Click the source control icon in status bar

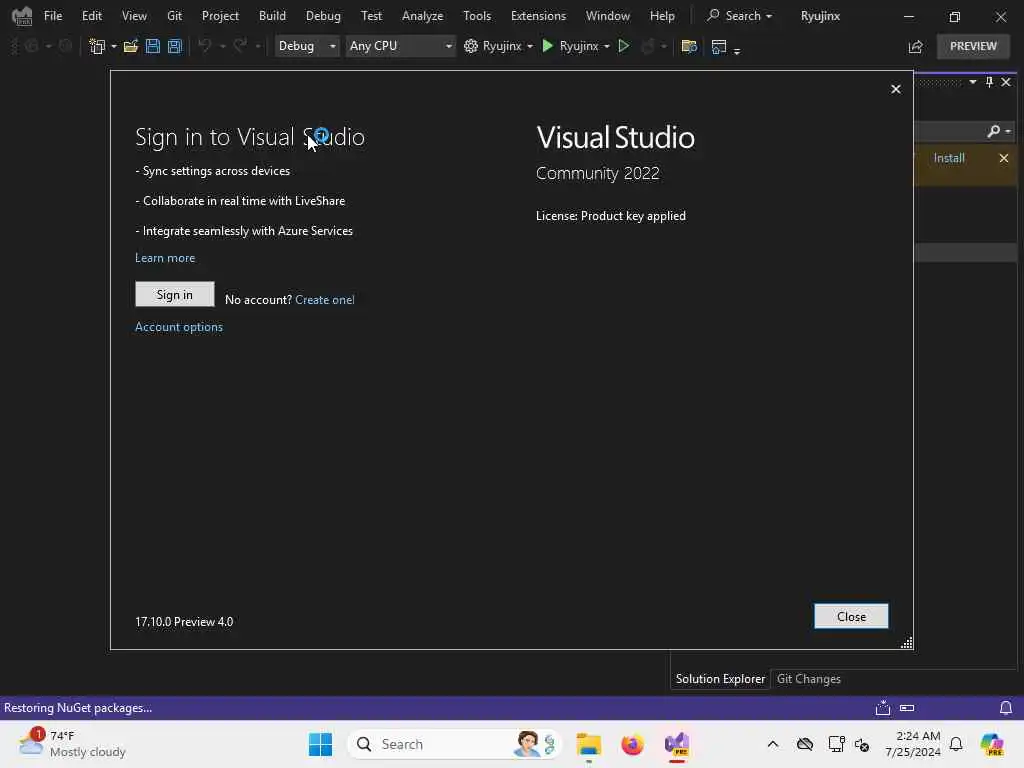883,708
